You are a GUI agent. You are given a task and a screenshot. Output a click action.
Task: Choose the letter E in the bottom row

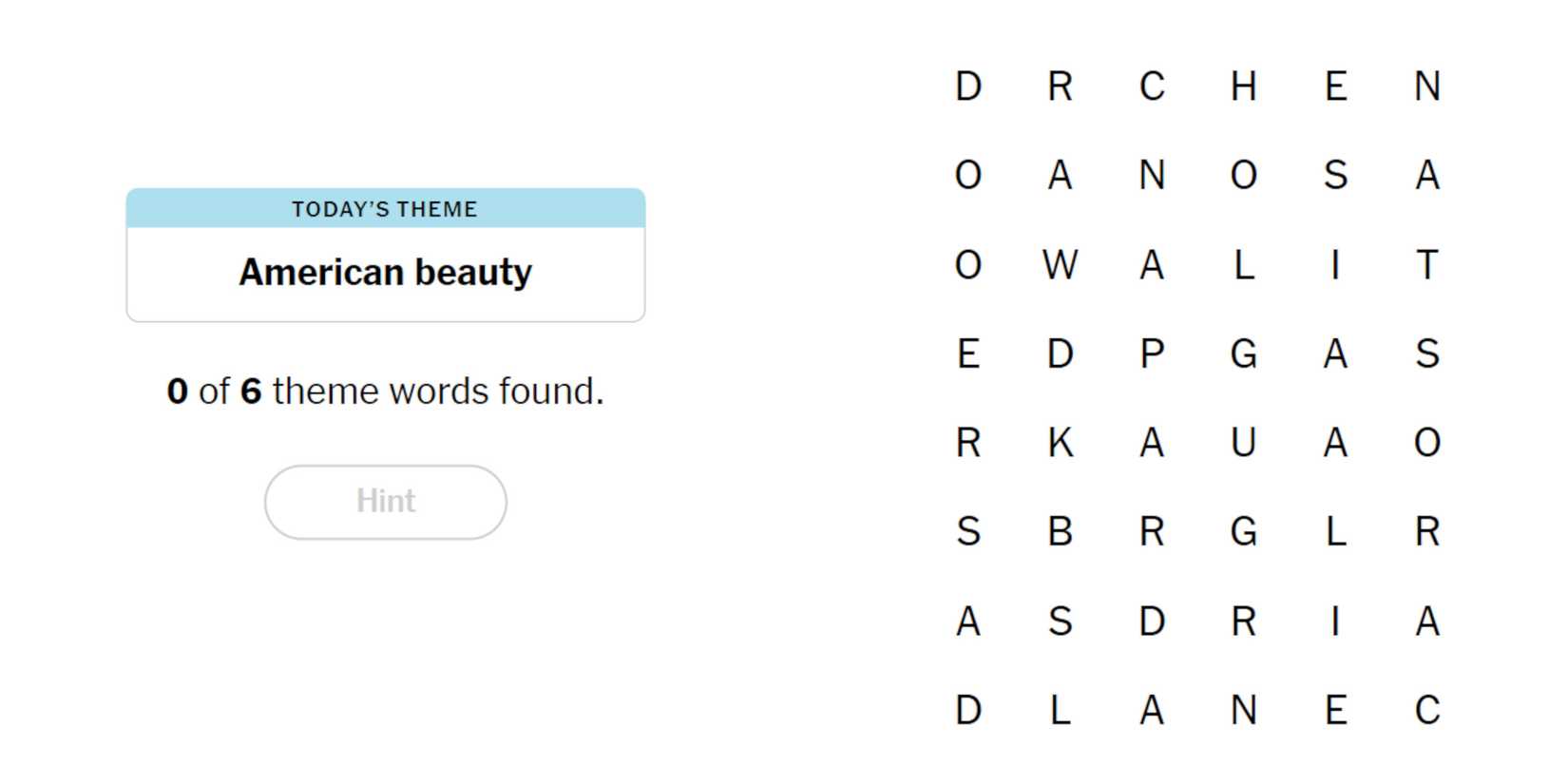pyautogui.click(x=1335, y=710)
